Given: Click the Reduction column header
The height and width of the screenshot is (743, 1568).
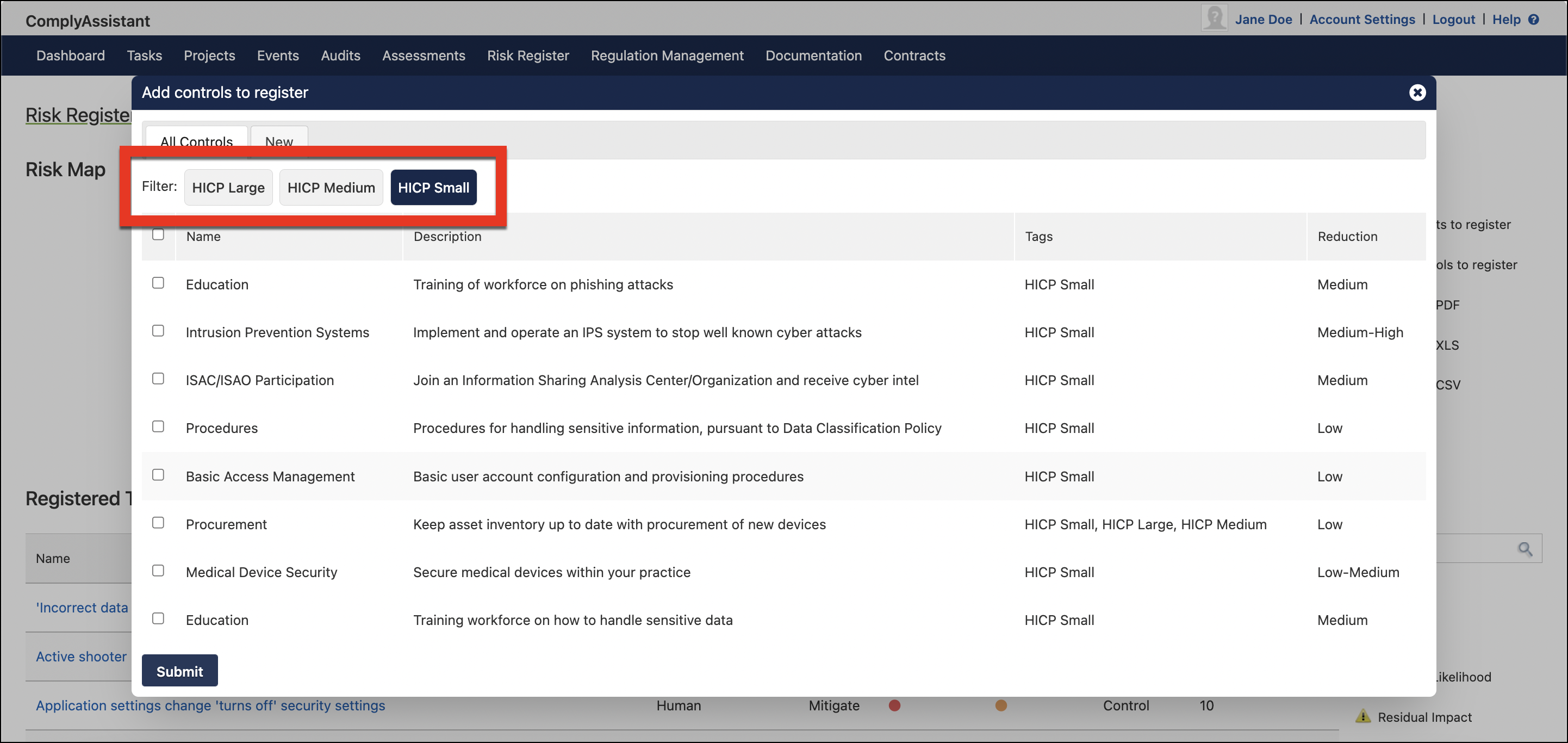Looking at the screenshot, I should (x=1347, y=236).
